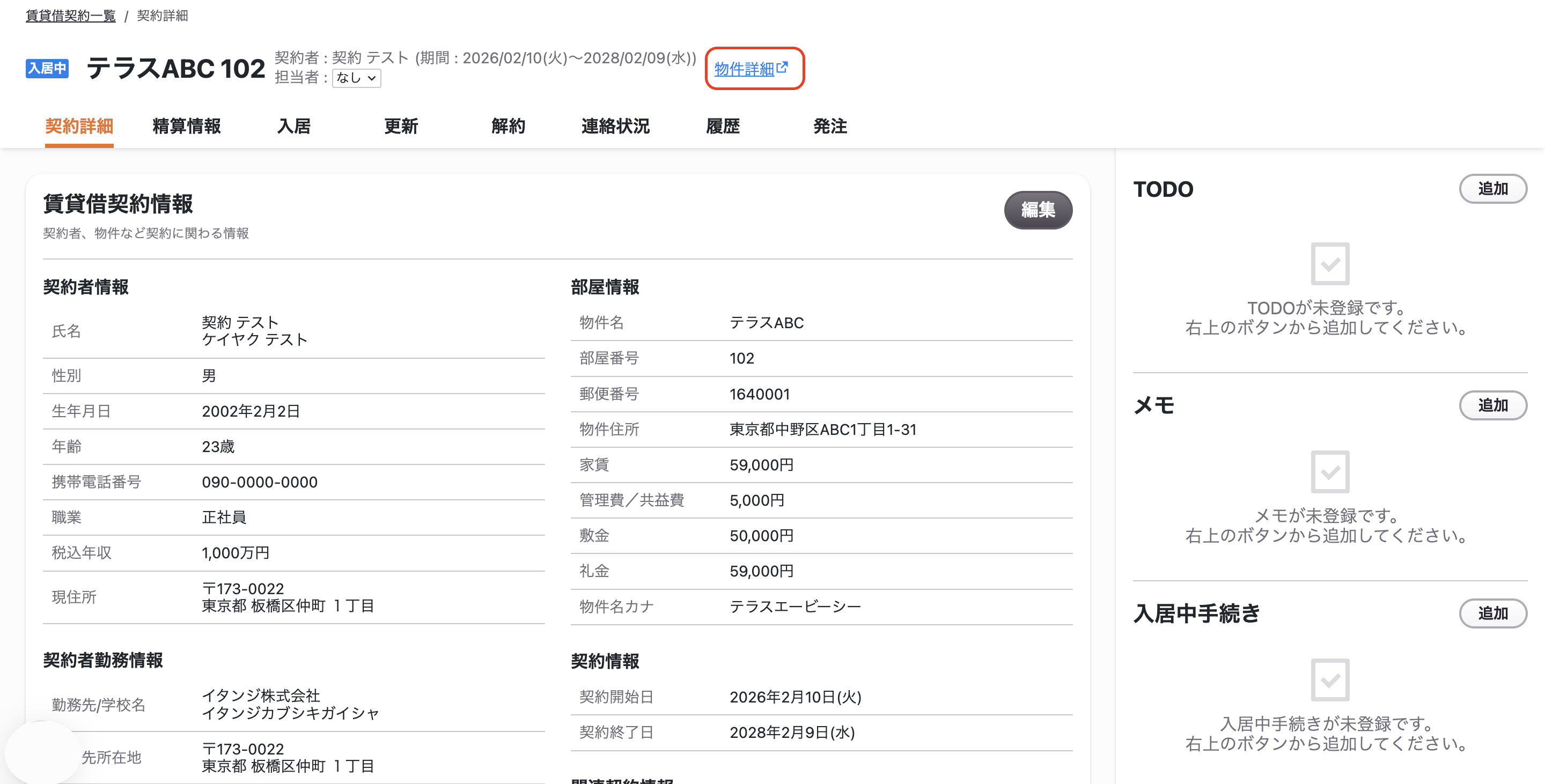
Task: Click the deposit value 50,000円
Action: pos(762,535)
